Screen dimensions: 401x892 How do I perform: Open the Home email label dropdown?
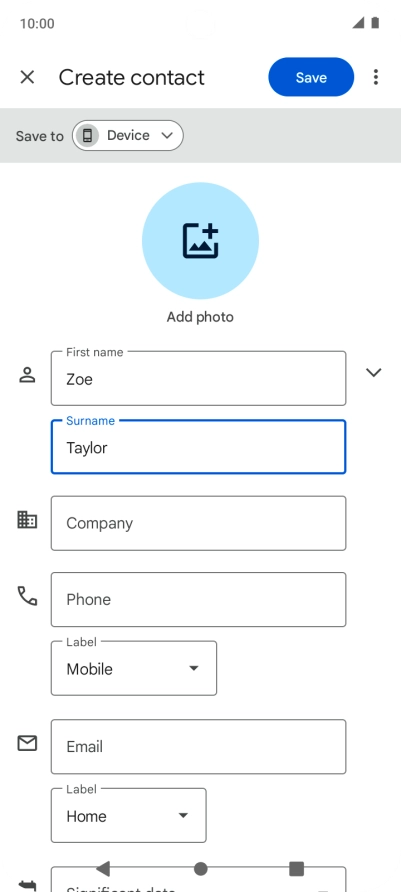click(x=129, y=816)
